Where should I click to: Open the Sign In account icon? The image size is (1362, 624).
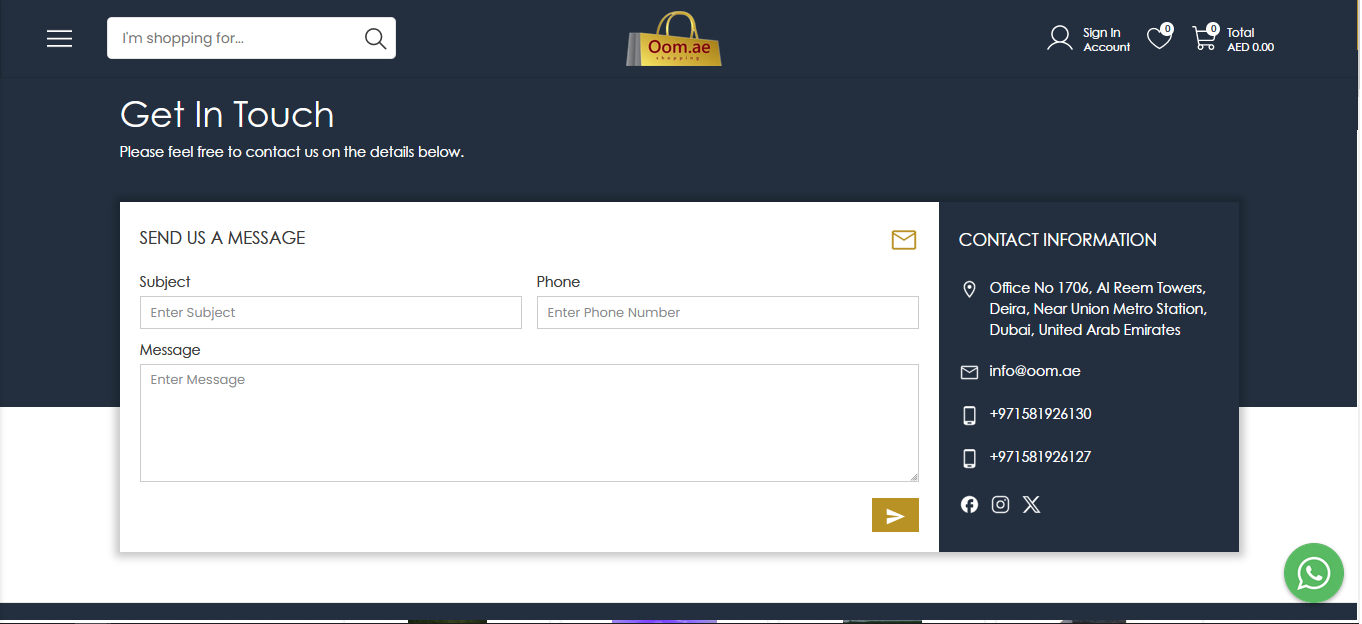click(1059, 39)
